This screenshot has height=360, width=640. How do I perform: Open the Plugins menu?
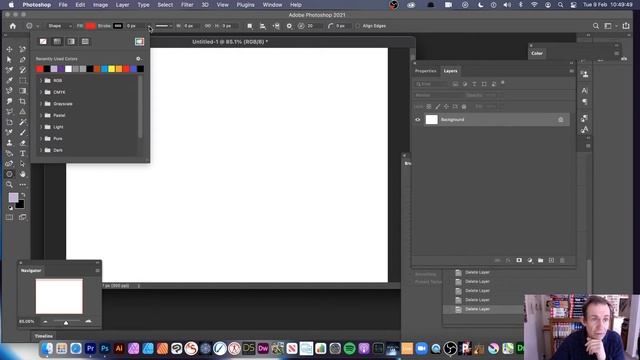coord(245,5)
